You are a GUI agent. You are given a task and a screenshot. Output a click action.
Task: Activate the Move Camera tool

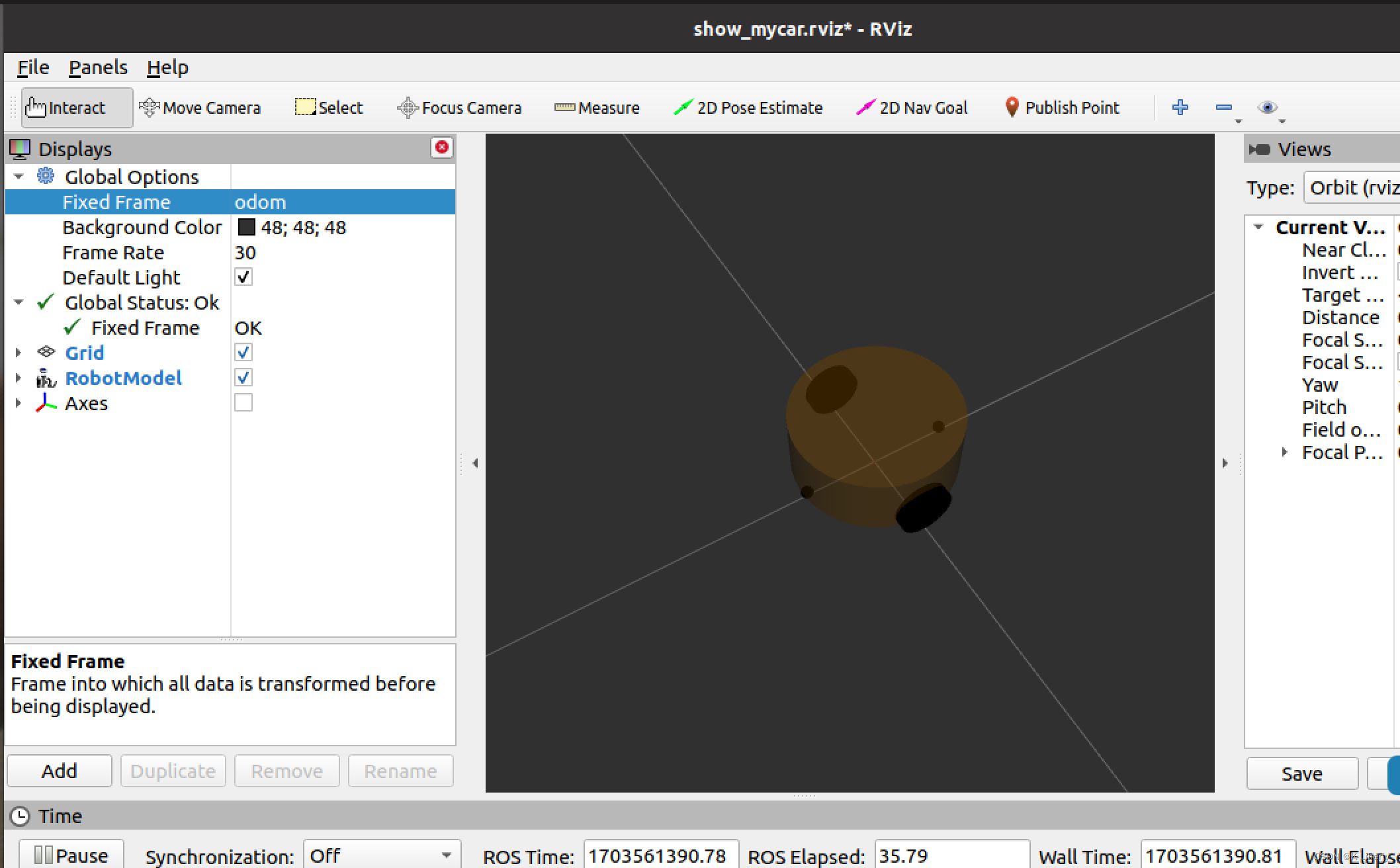pos(200,108)
